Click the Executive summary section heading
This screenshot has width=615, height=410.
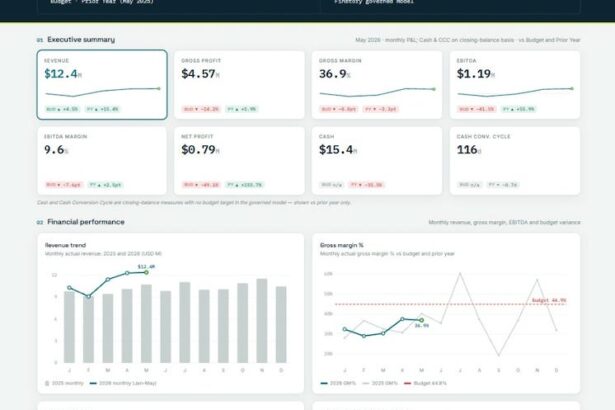pos(81,40)
